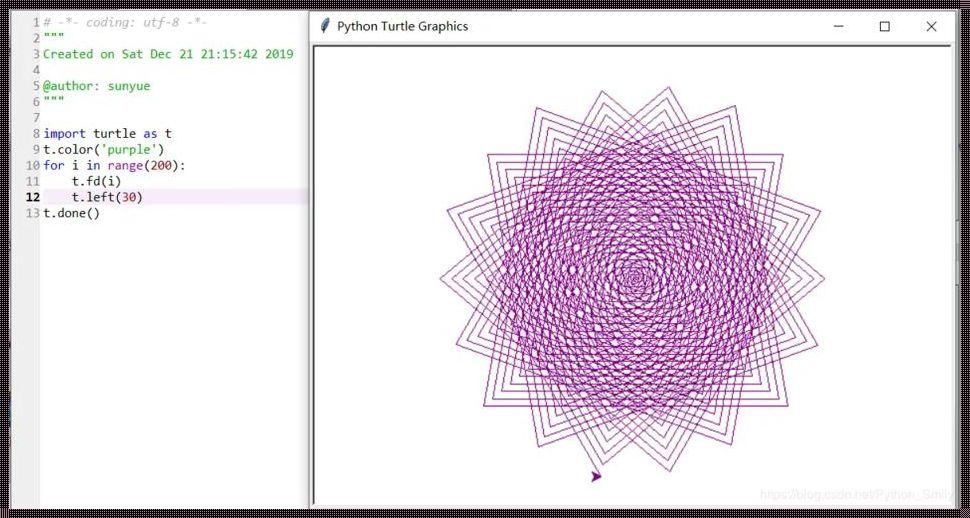Click line number 8 in the gutter

36,133
